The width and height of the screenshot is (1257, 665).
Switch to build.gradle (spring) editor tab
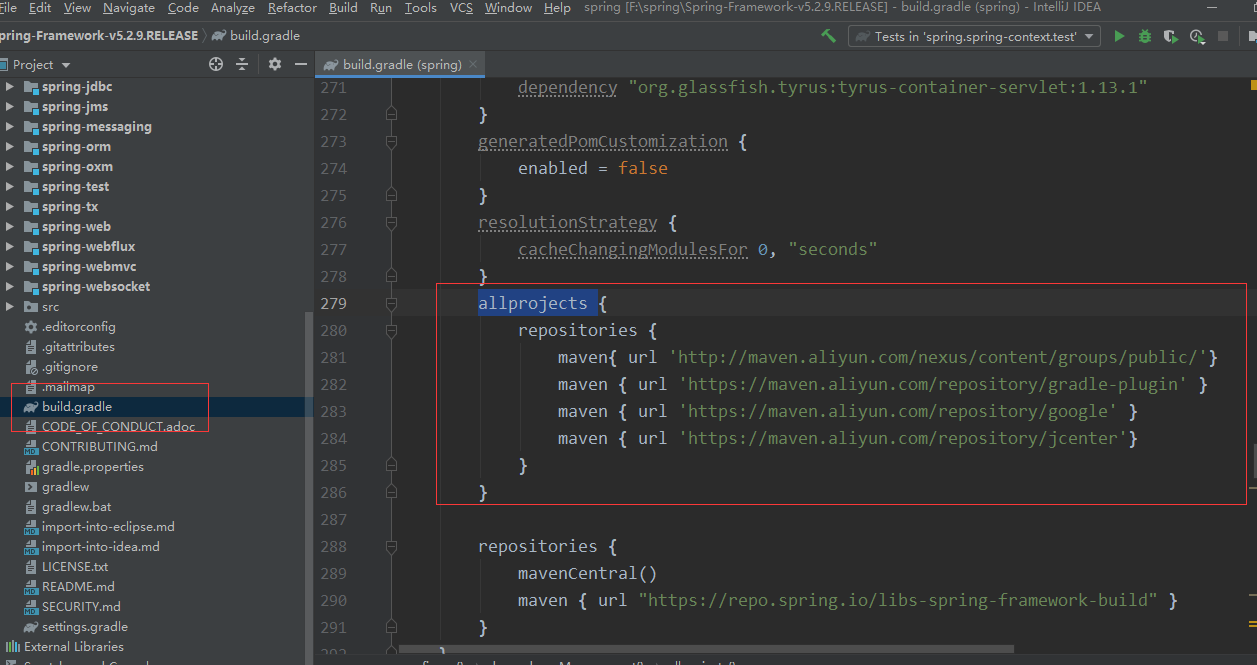coord(400,64)
